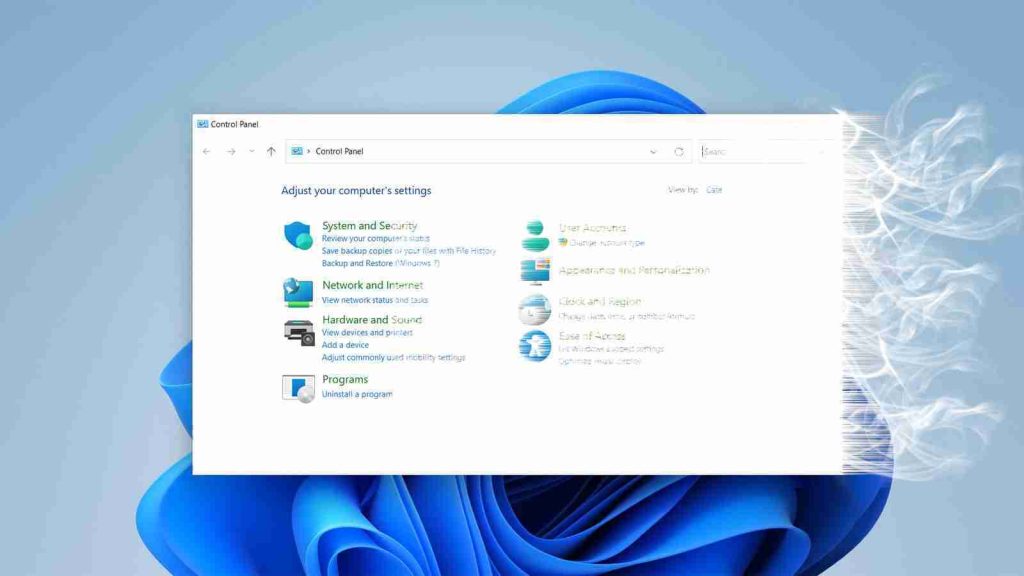
Task: Open Network and Internet category
Action: 372,285
